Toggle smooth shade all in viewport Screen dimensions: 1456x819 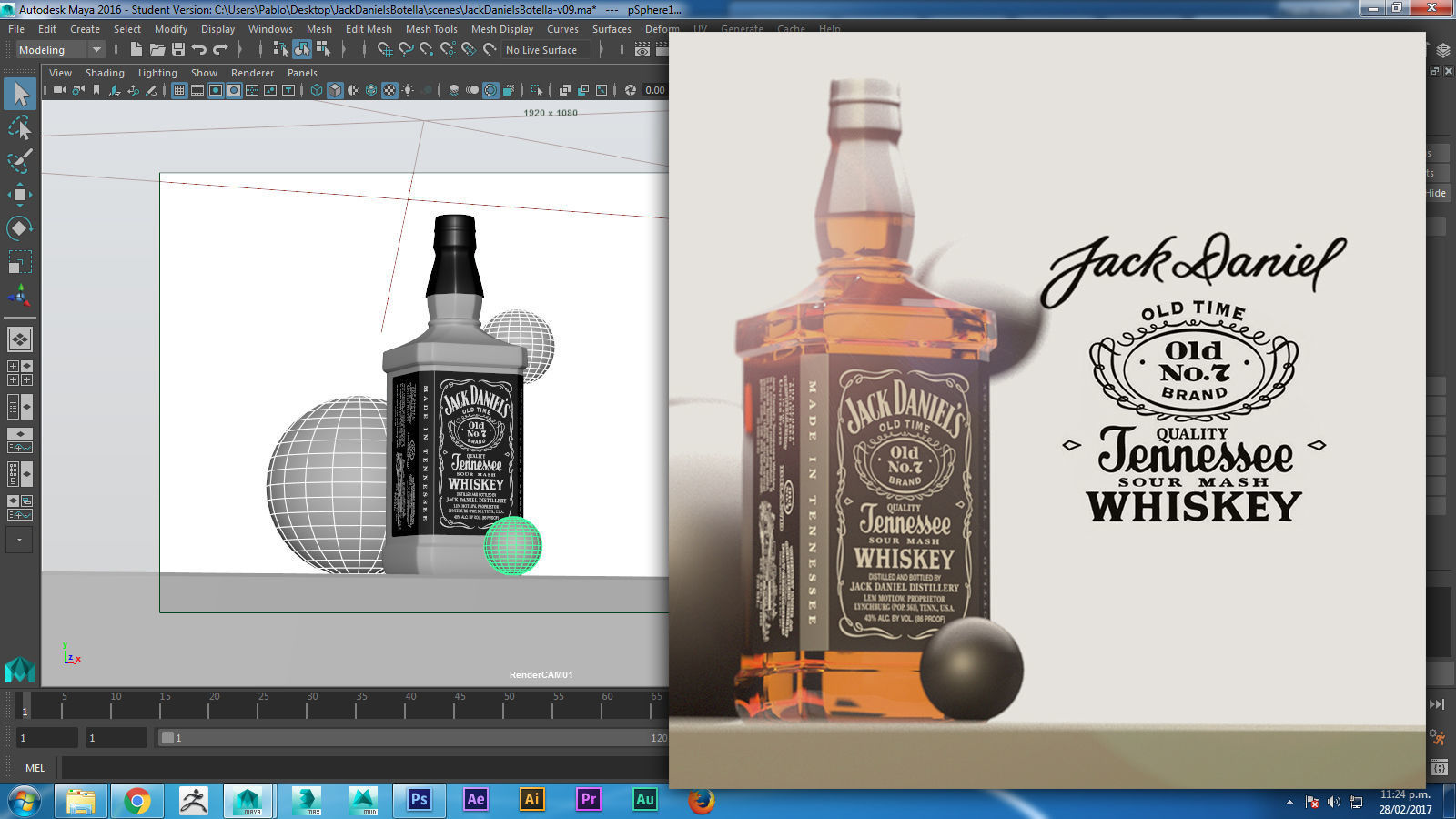coord(335,90)
